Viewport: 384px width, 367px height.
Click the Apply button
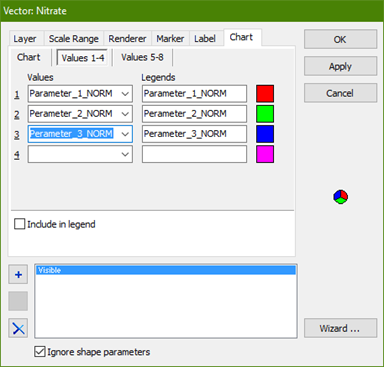point(340,66)
